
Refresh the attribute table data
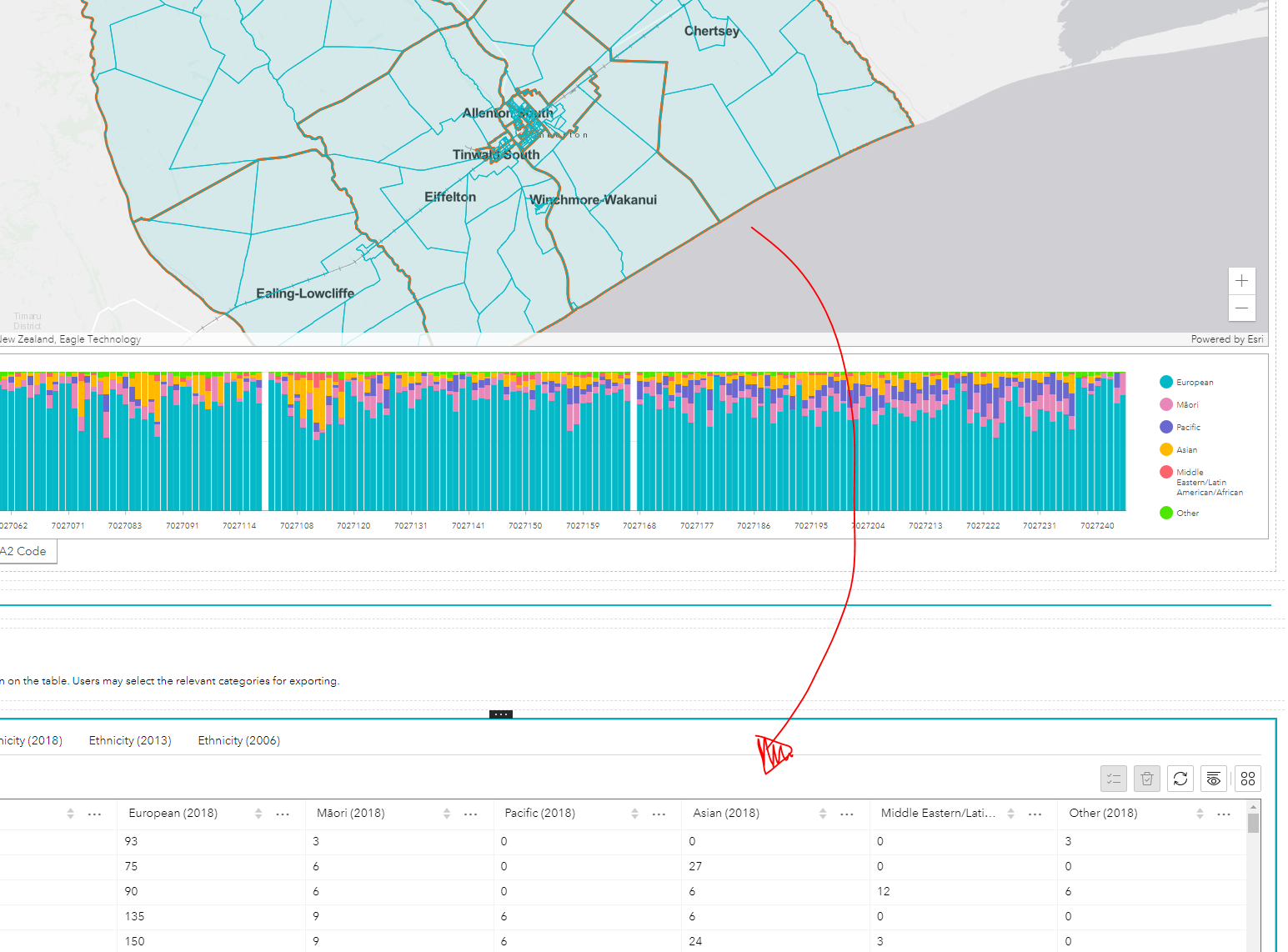click(1180, 778)
